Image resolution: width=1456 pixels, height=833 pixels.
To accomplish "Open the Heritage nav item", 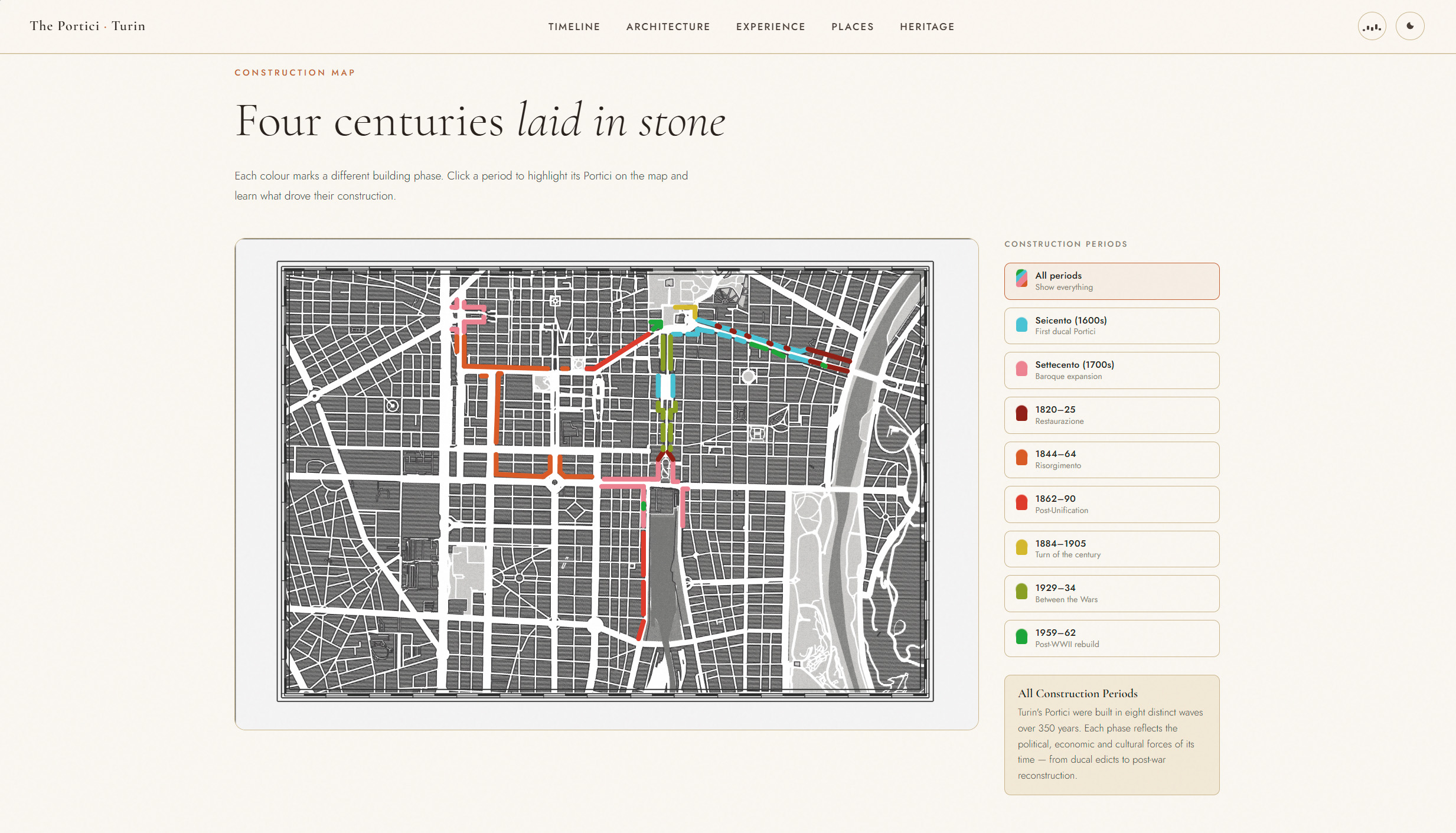I will pyautogui.click(x=927, y=27).
